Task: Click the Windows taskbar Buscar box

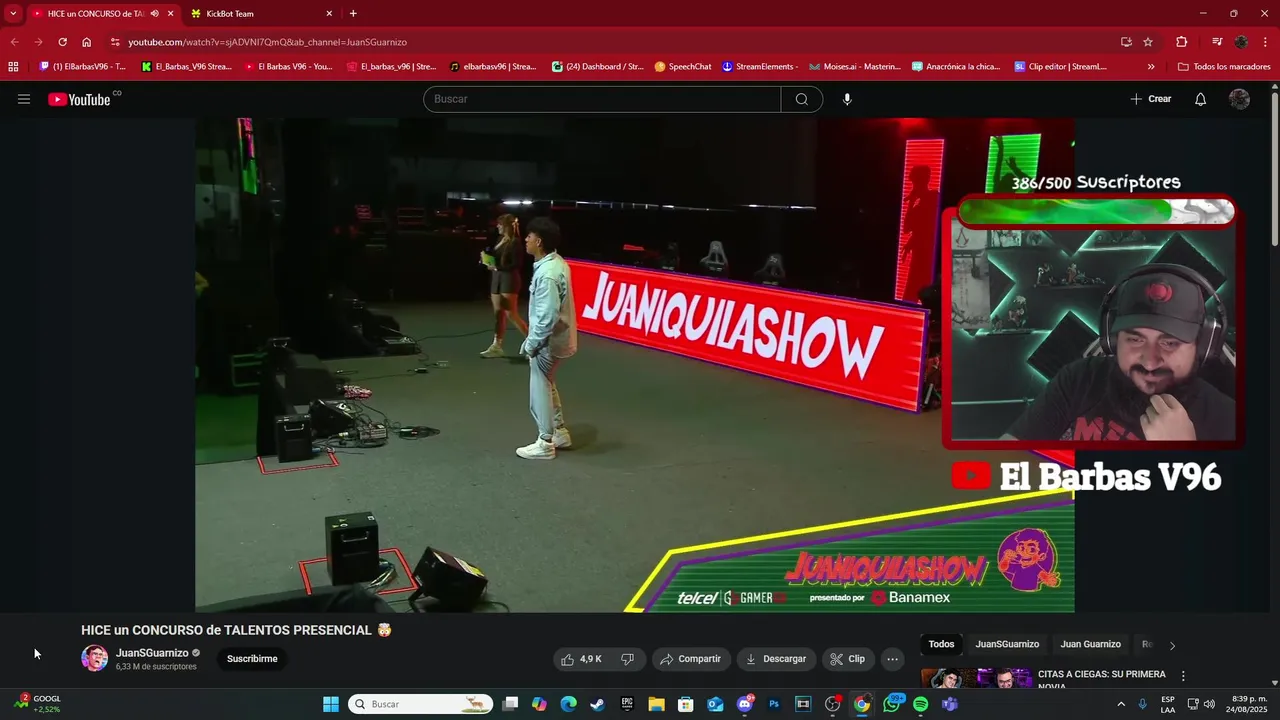Action: 420,704
